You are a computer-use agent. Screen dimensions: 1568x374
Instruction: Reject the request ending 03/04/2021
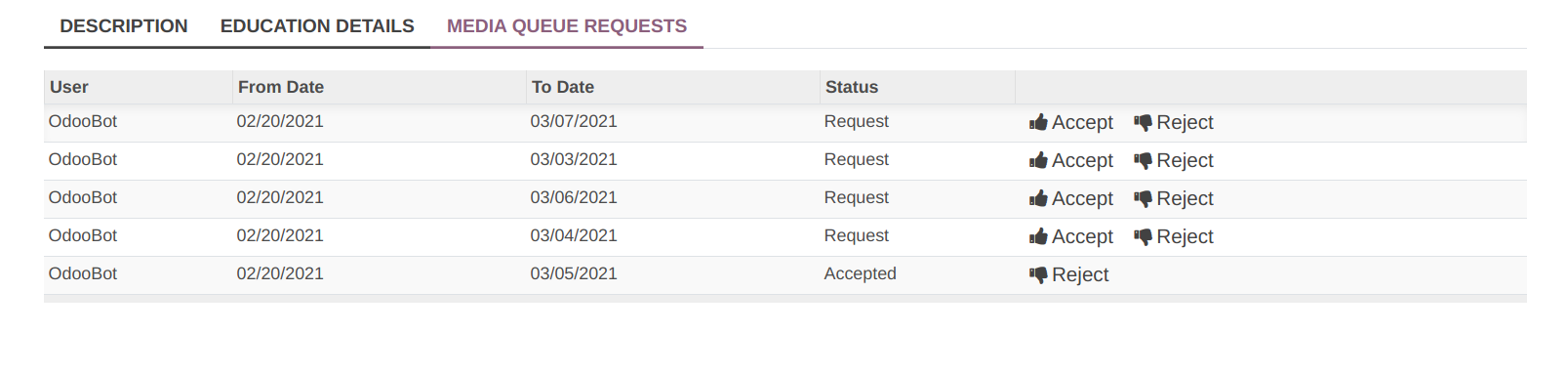(1174, 237)
